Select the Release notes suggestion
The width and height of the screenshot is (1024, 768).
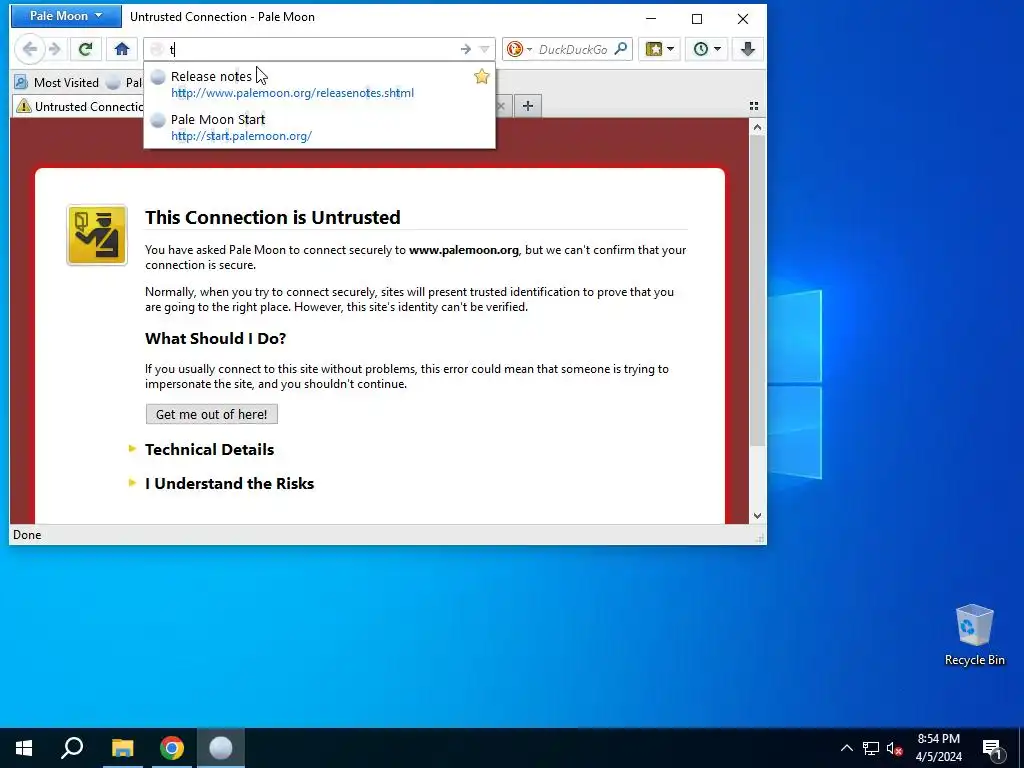click(x=319, y=84)
